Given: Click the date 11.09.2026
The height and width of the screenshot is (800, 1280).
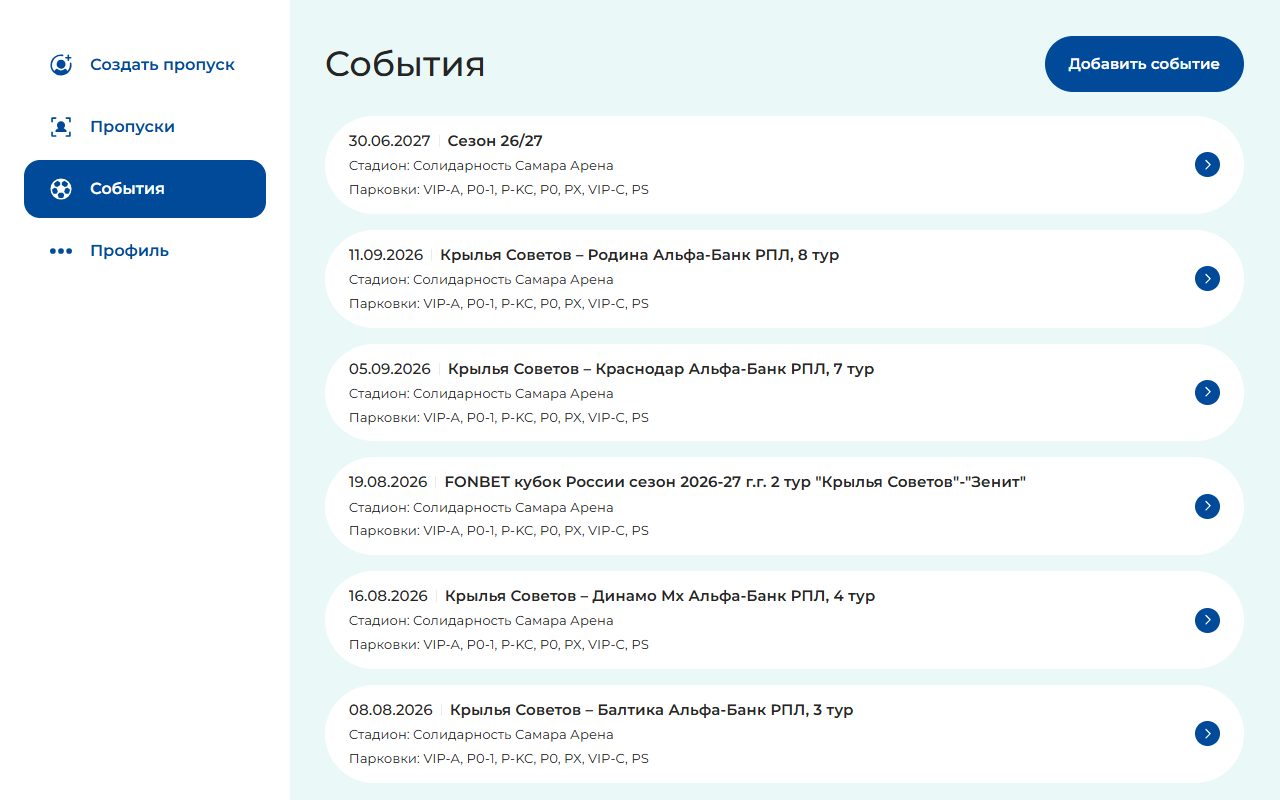Looking at the screenshot, I should [x=386, y=255].
